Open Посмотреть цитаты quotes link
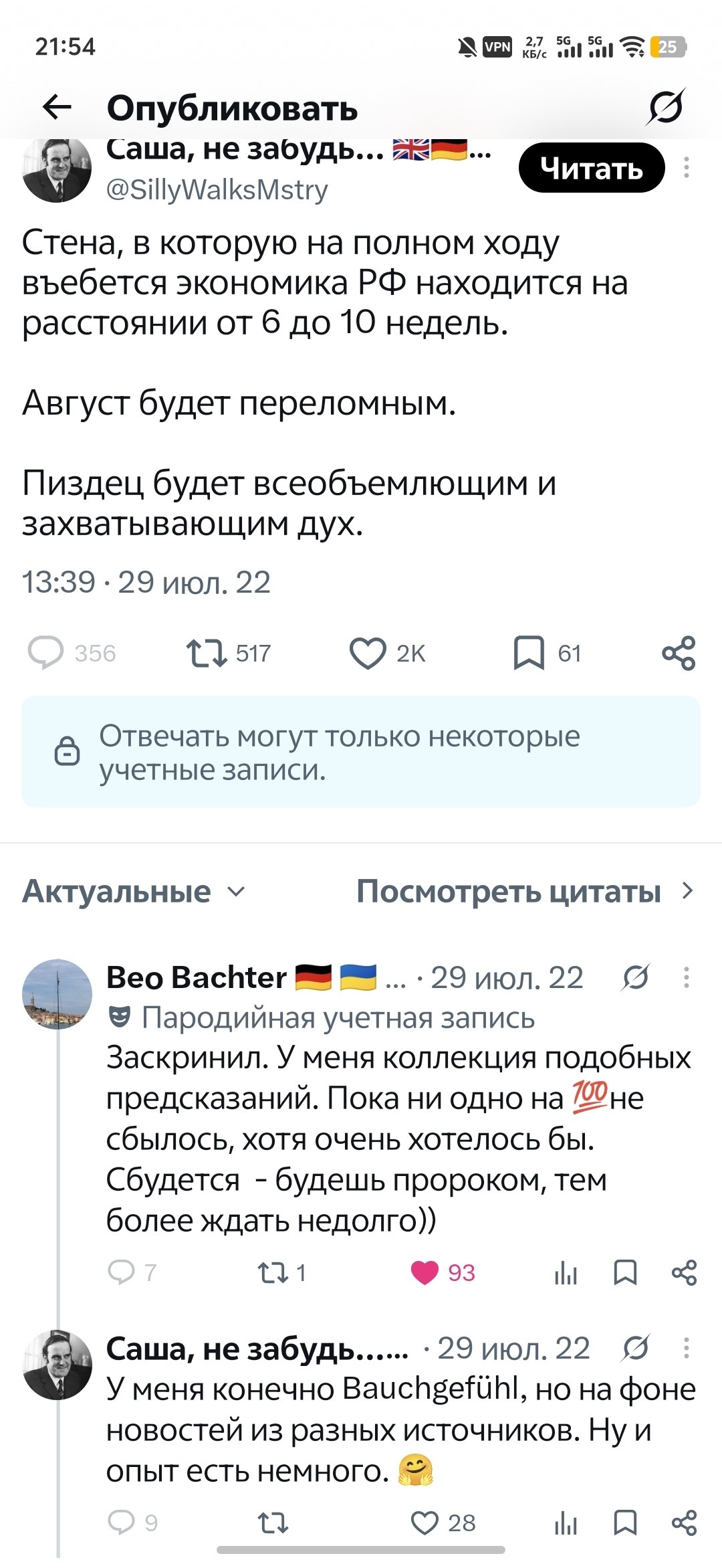Screen dimensions: 722x1568 click(x=526, y=891)
